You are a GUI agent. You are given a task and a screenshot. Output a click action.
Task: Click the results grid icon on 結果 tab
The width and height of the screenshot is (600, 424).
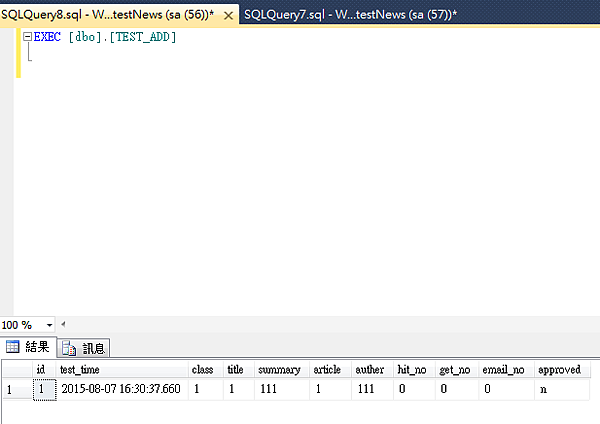coord(12,347)
